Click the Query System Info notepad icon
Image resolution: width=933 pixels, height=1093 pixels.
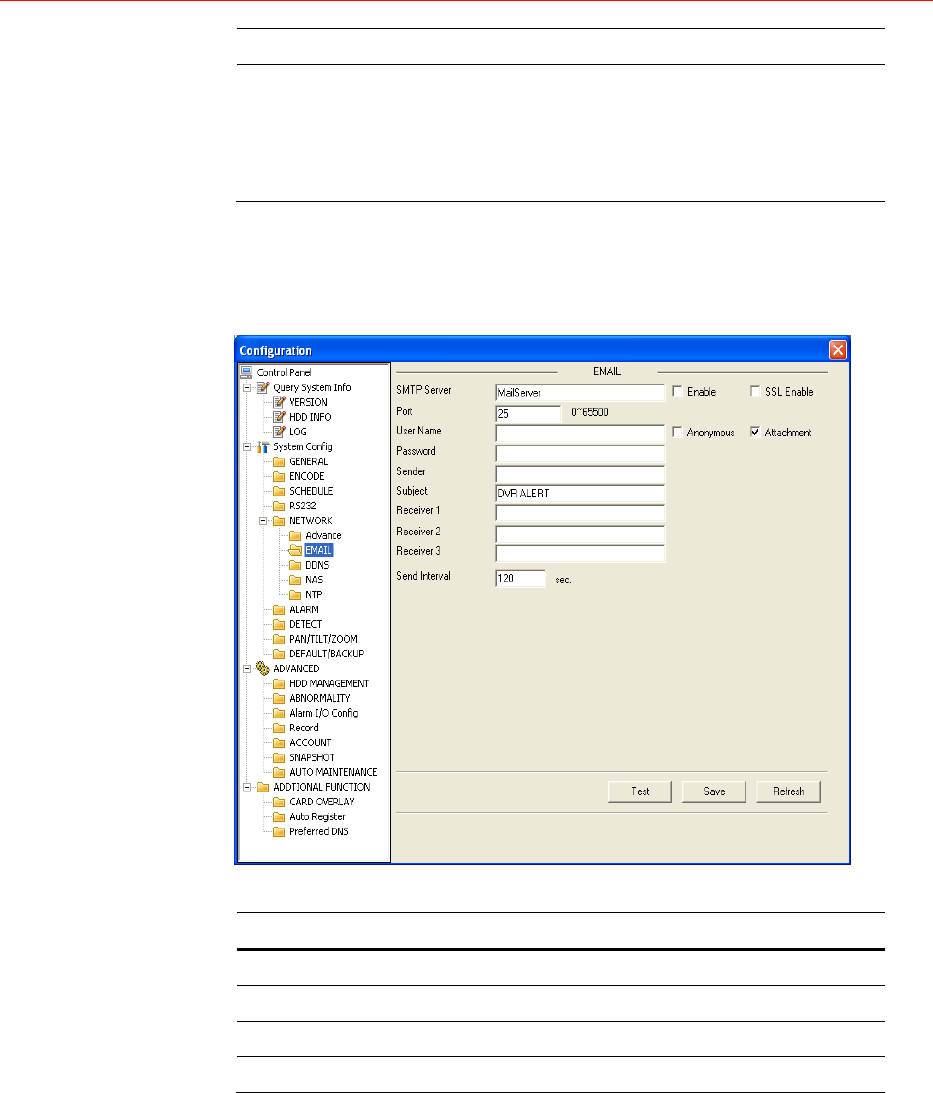tap(263, 388)
